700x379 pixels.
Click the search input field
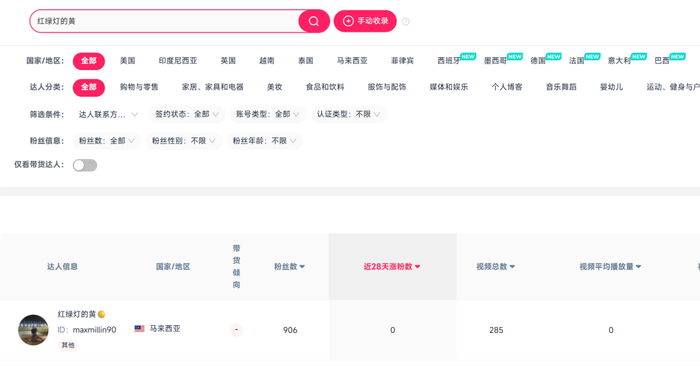[x=164, y=21]
